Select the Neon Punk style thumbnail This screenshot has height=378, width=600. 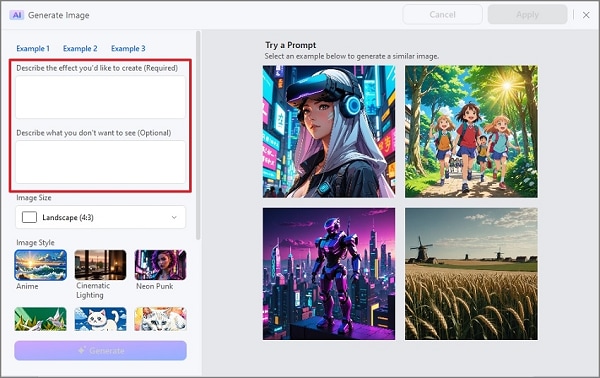(x=160, y=265)
